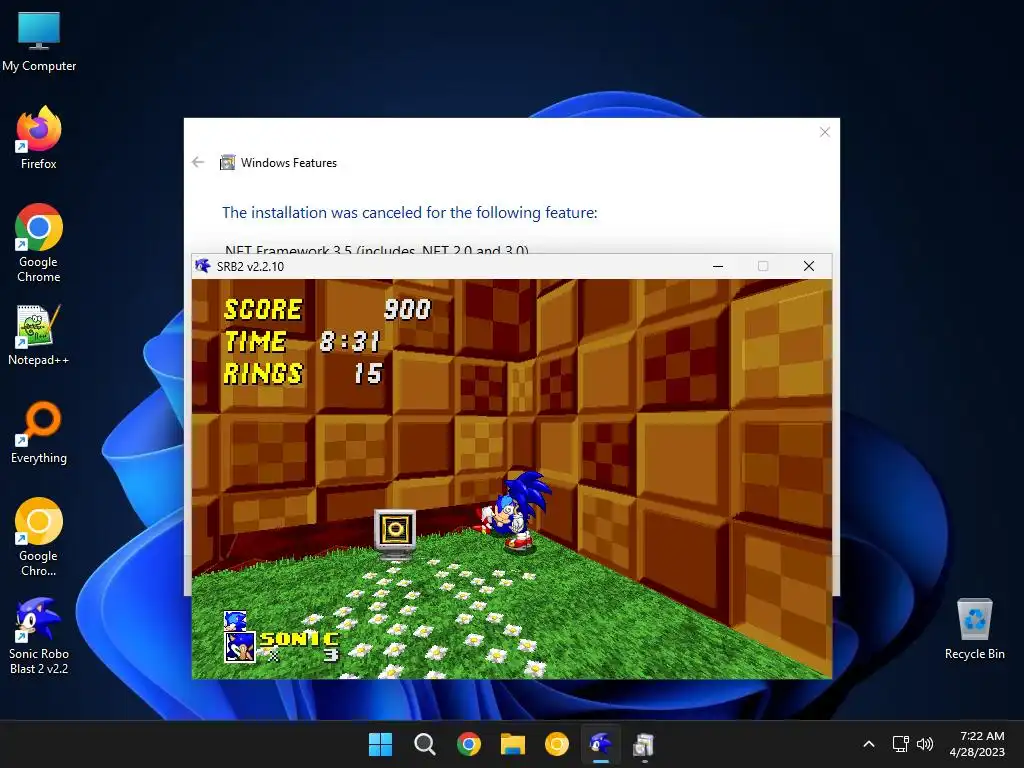Open the Windows Start menu
Image resolution: width=1024 pixels, height=768 pixels.
click(380, 744)
